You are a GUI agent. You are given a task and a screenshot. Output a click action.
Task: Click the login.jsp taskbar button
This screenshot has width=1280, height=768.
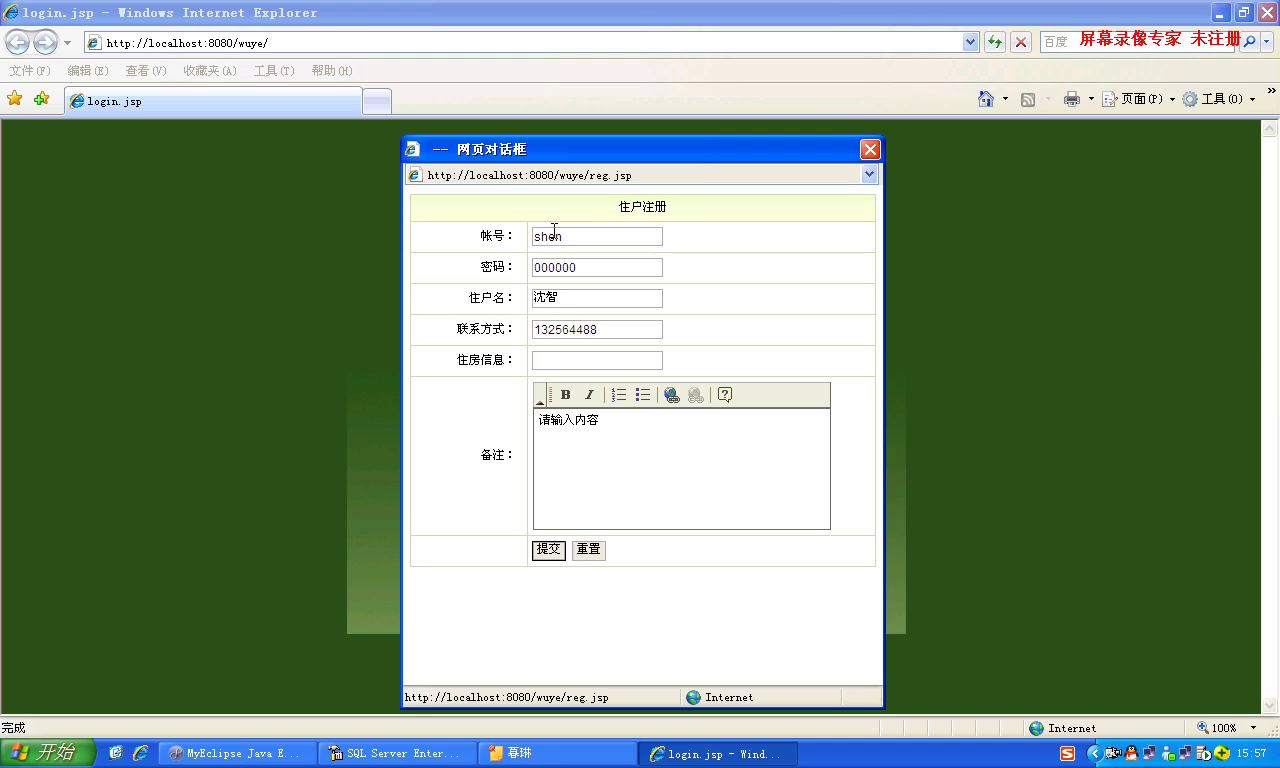coord(718,754)
